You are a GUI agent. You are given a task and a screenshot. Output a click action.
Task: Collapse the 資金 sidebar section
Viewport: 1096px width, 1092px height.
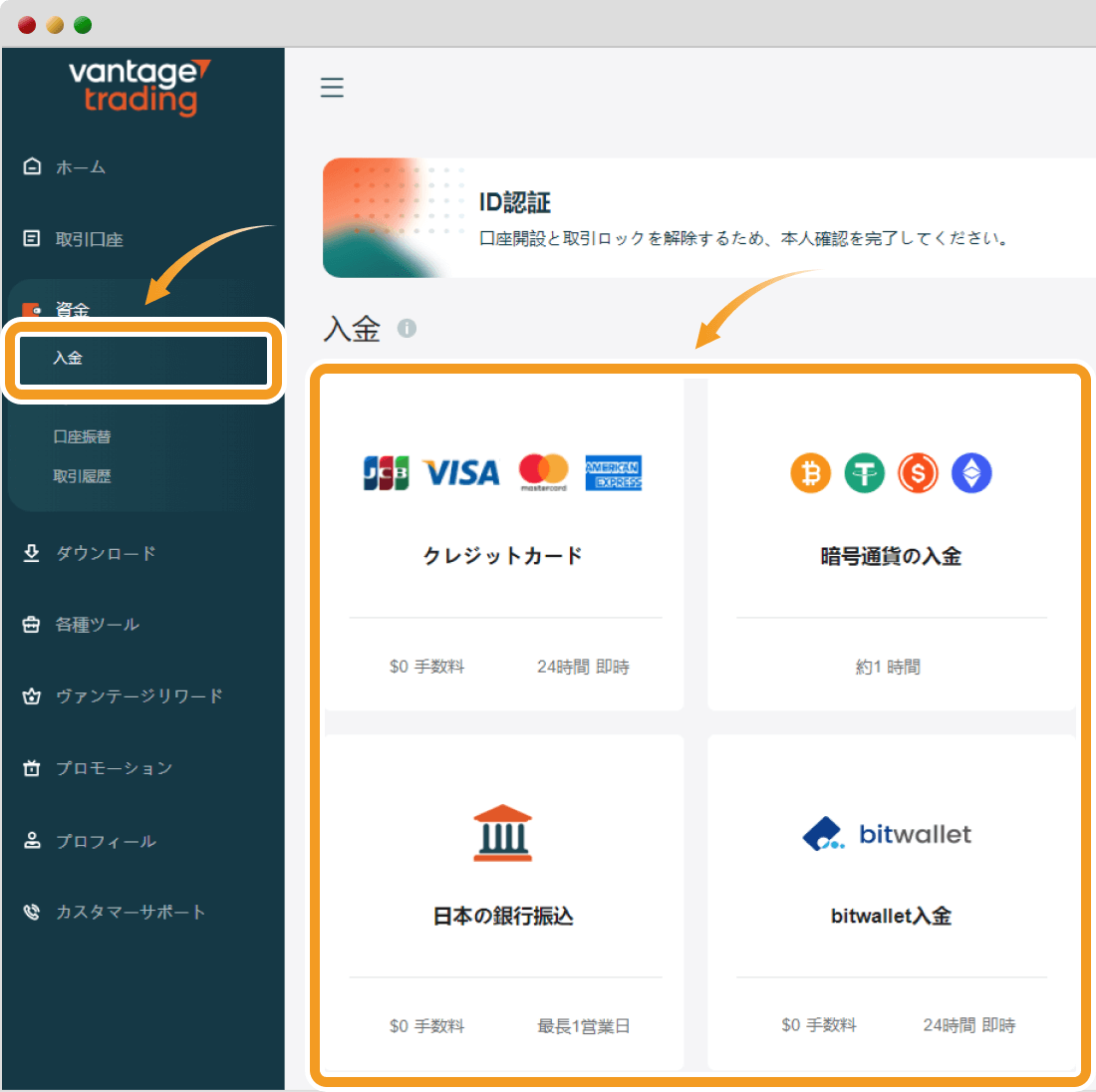[73, 310]
